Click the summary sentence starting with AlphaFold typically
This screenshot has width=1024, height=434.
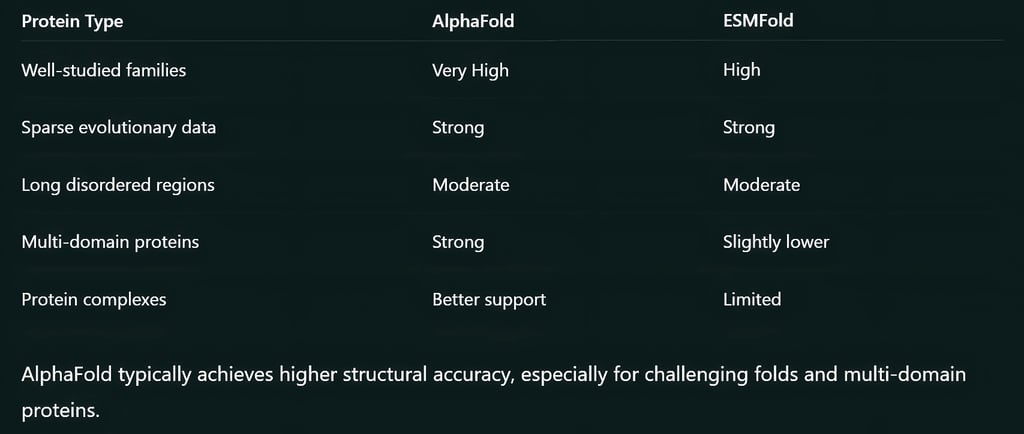493,392
